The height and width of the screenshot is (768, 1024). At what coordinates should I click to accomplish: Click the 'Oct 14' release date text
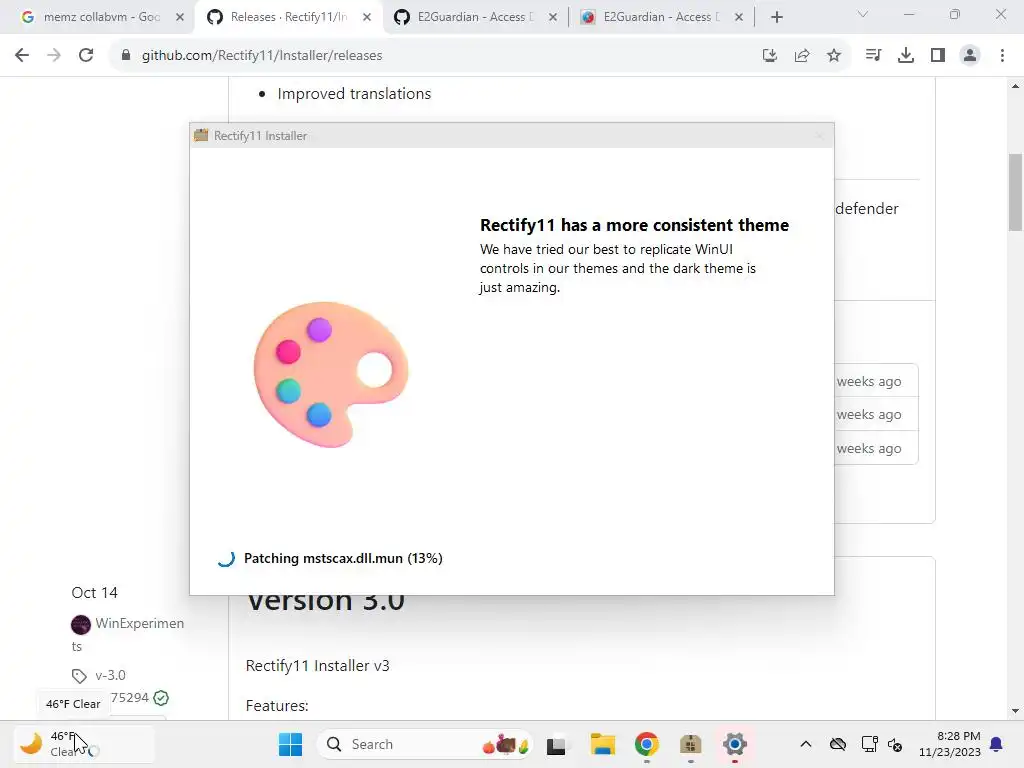coord(95,592)
